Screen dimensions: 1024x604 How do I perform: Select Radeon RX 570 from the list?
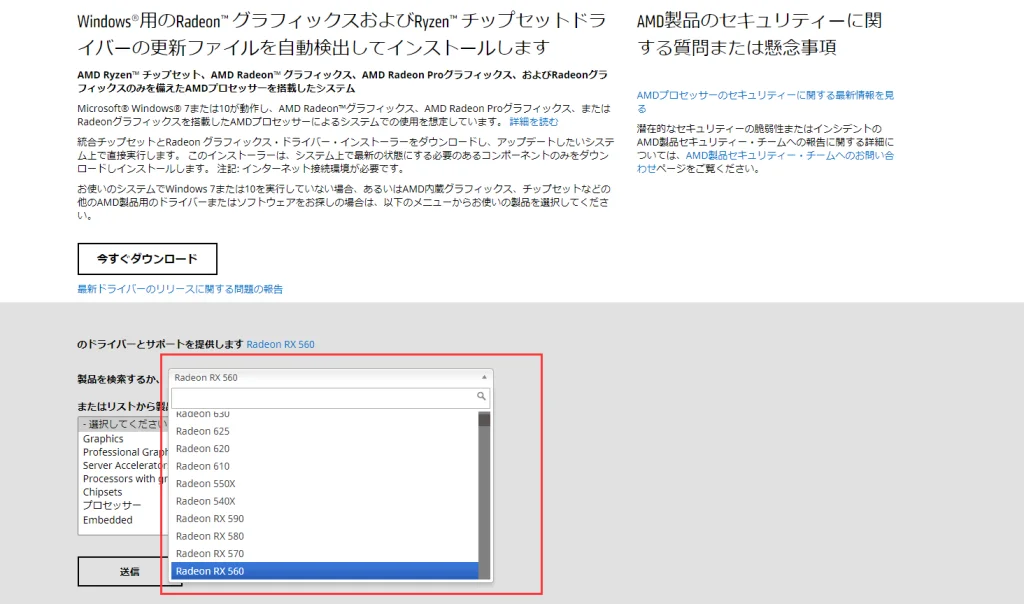[325, 554]
